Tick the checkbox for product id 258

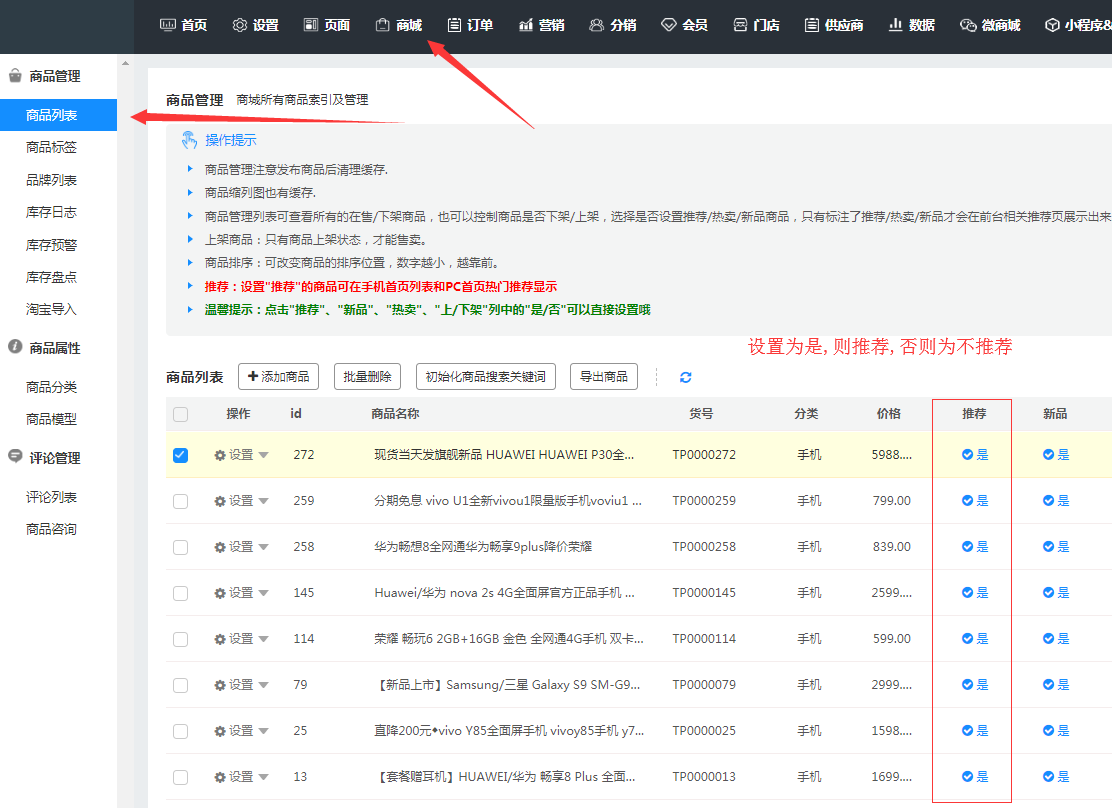(x=180, y=547)
